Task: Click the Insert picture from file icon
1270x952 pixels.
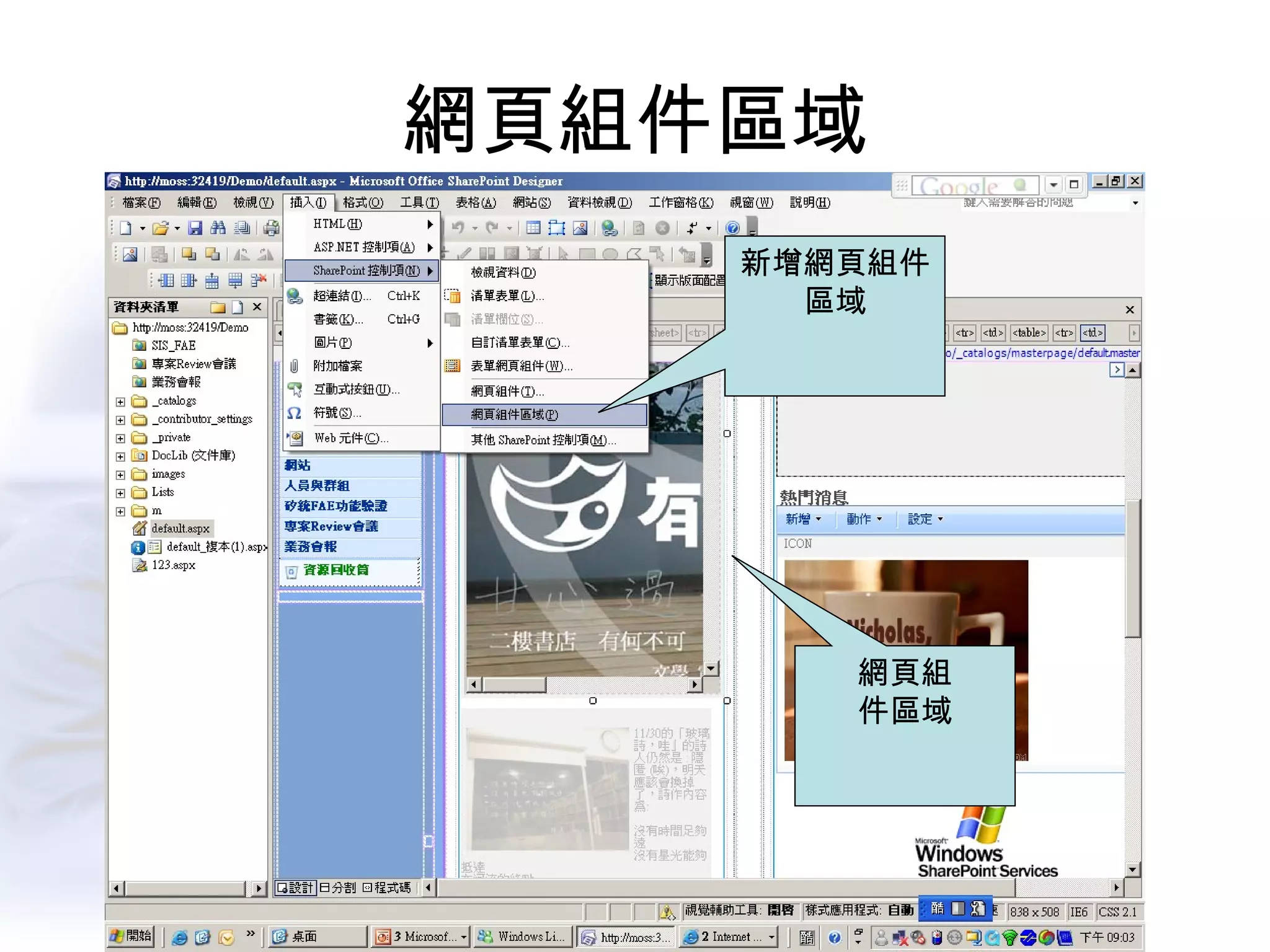Action: pos(580,228)
